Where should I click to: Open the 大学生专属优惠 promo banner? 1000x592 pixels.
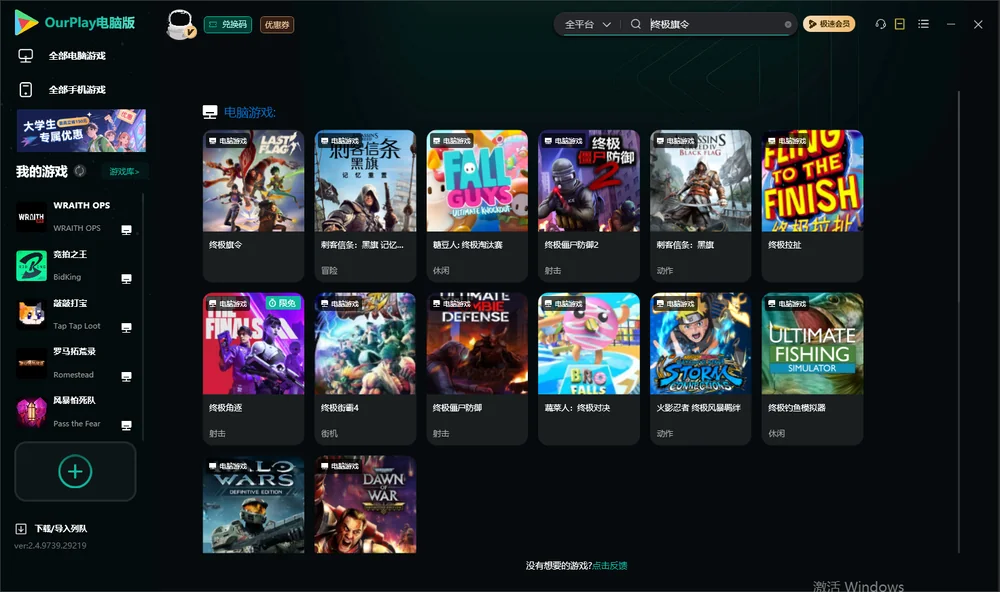[81, 130]
